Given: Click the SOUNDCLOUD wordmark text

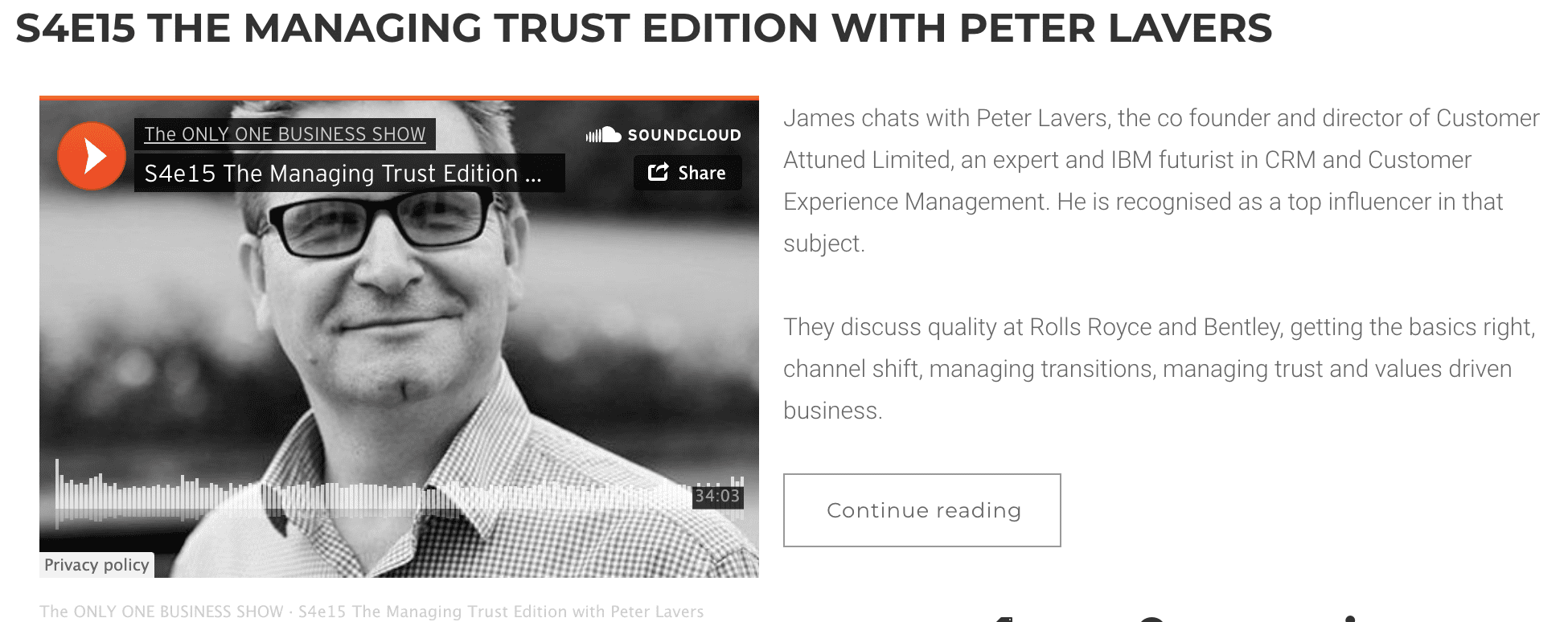Looking at the screenshot, I should 684,135.
